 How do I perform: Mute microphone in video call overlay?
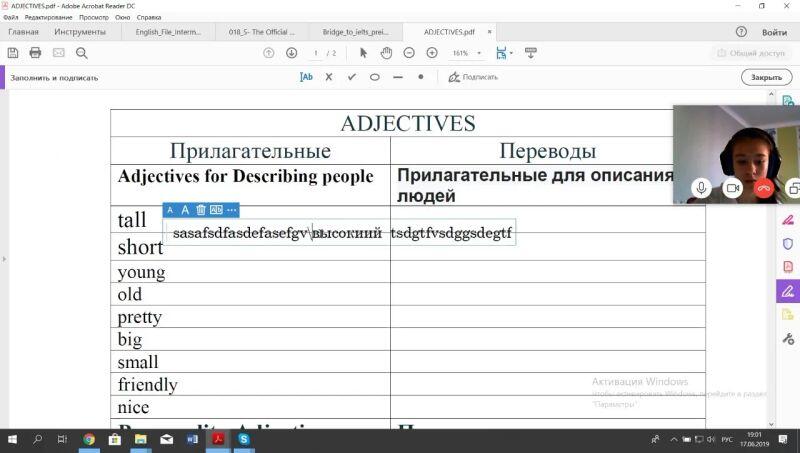(x=701, y=188)
